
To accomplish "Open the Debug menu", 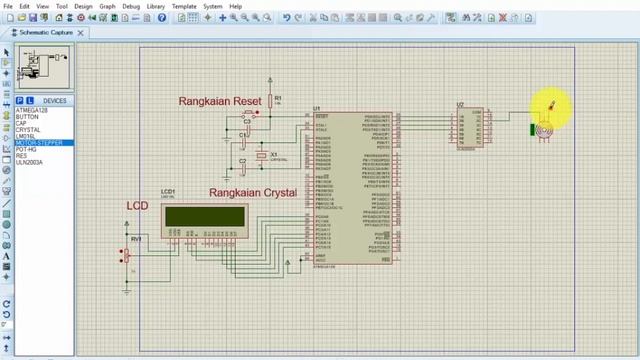I will [x=131, y=7].
